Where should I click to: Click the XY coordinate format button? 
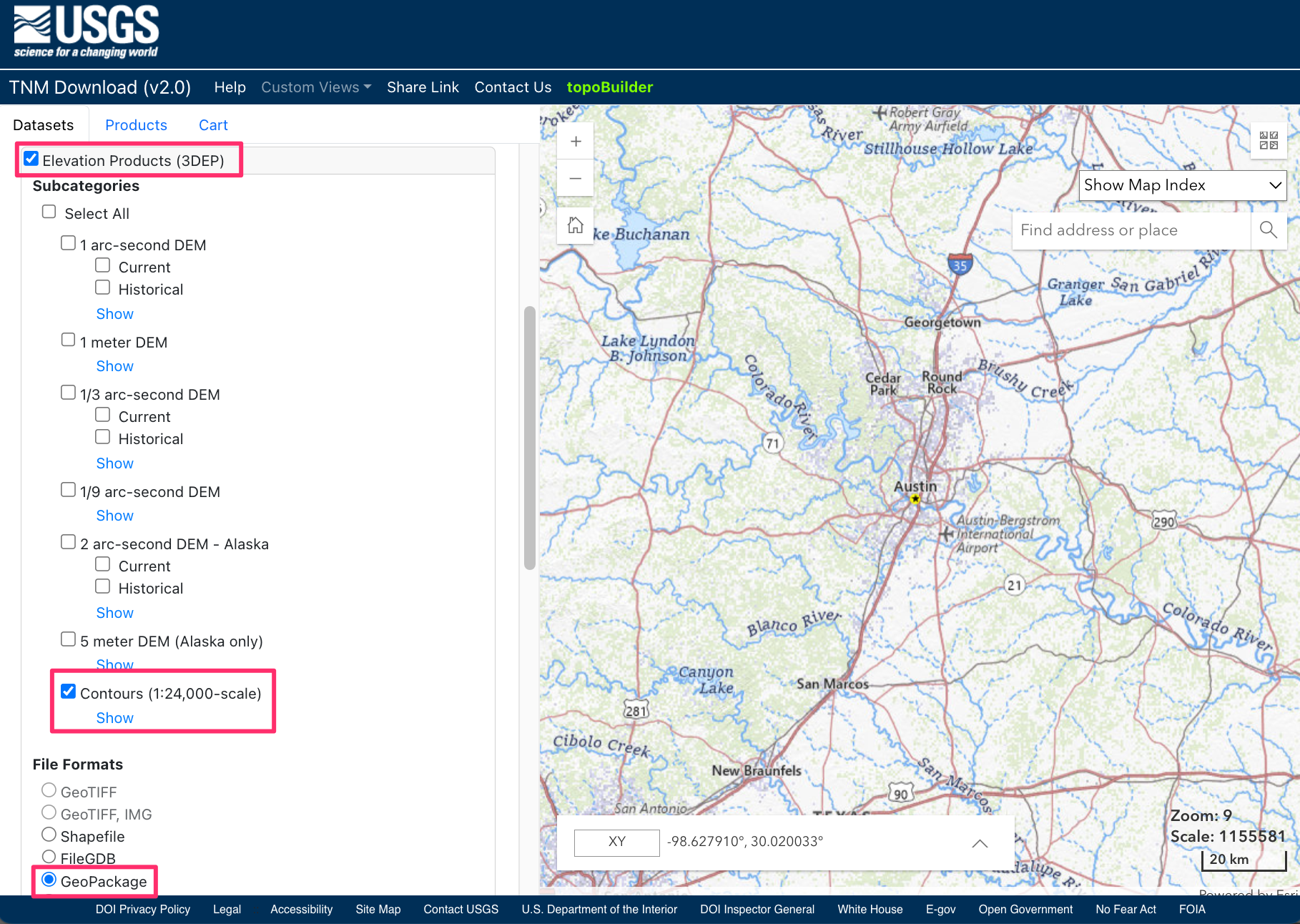pyautogui.click(x=616, y=842)
